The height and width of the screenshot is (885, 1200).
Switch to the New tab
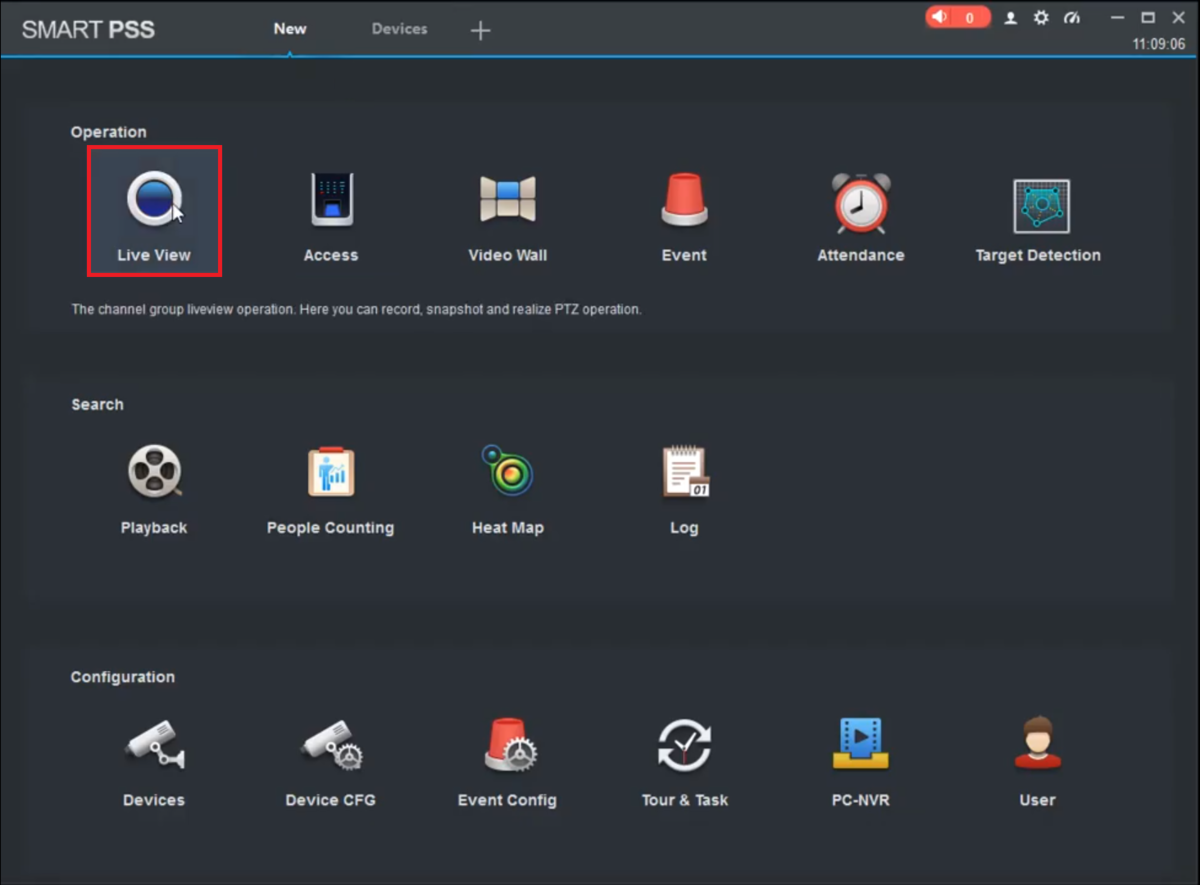click(290, 29)
